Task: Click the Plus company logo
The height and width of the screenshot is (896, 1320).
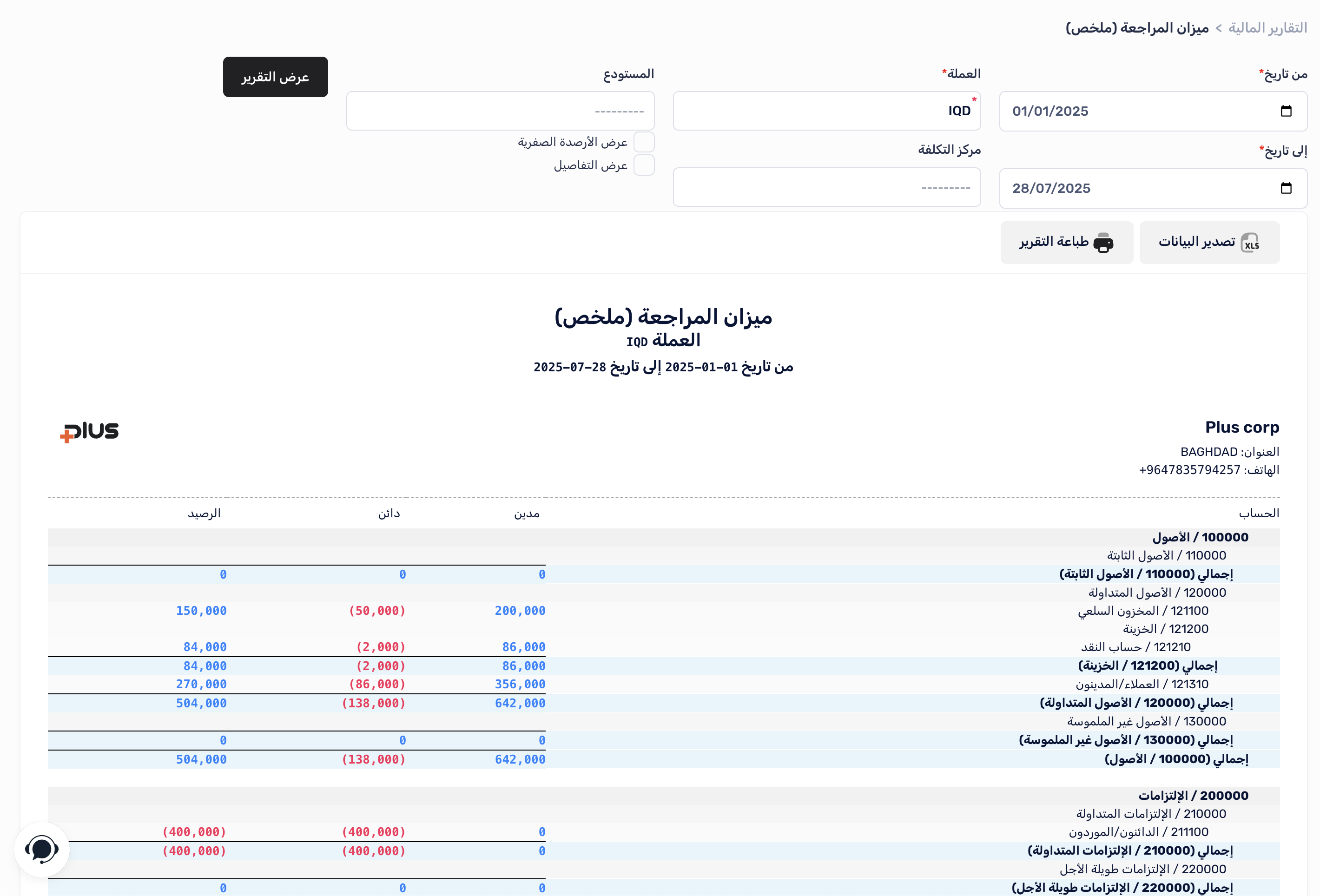Action: pos(90,432)
